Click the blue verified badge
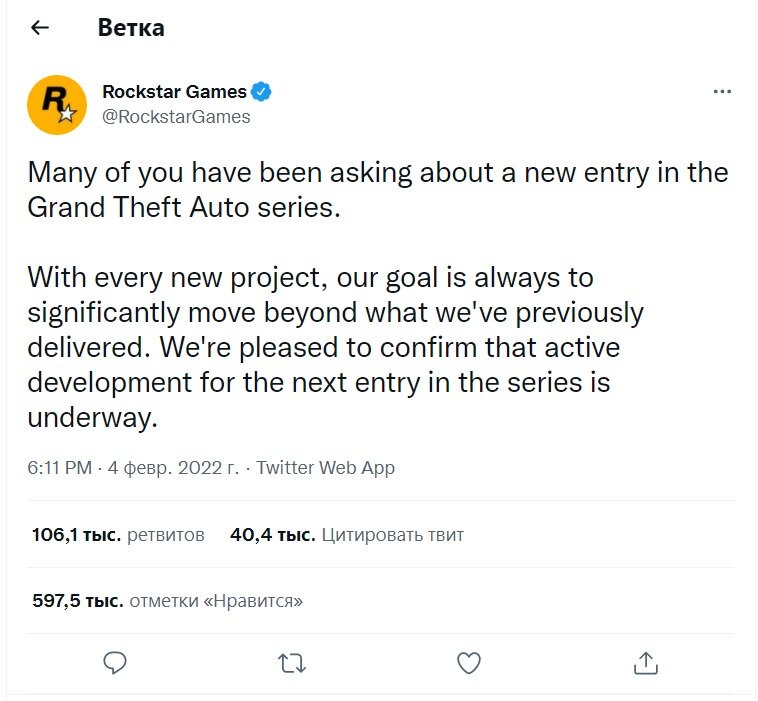This screenshot has height=701, width=758. pyautogui.click(x=262, y=92)
